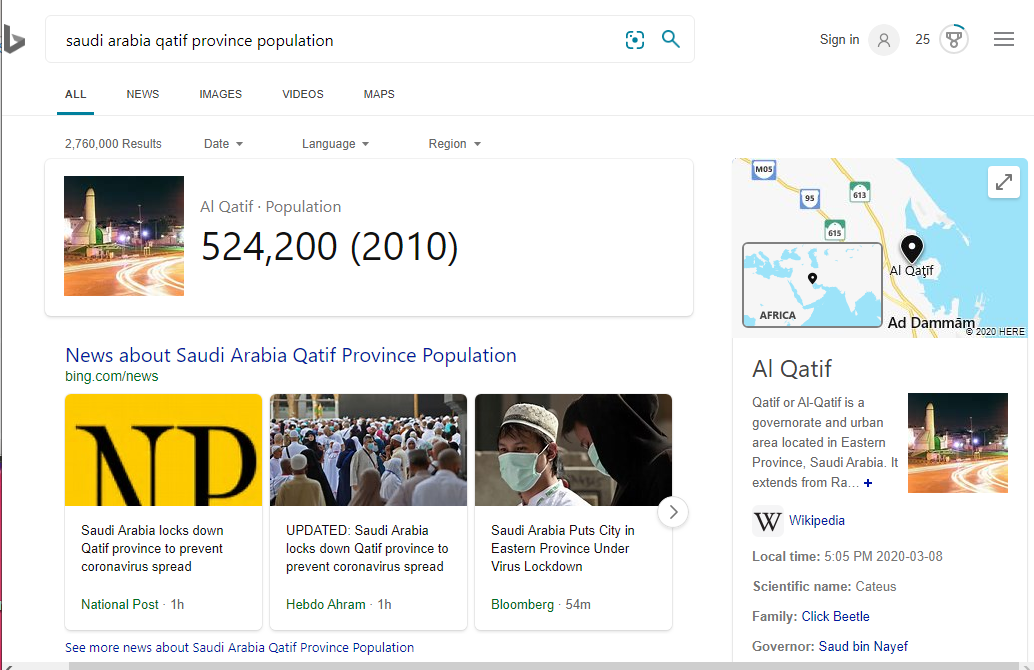
Task: Open National Post article about Qatif lockdown
Action: (152, 549)
